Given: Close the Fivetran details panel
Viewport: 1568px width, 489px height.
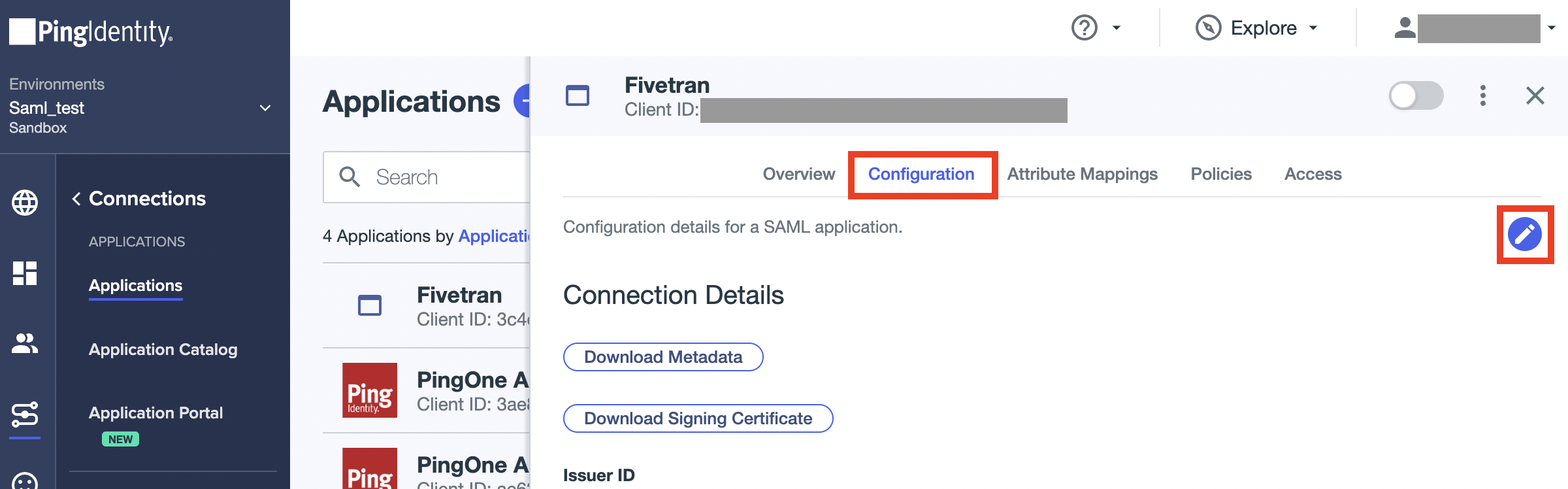Looking at the screenshot, I should tap(1535, 95).
